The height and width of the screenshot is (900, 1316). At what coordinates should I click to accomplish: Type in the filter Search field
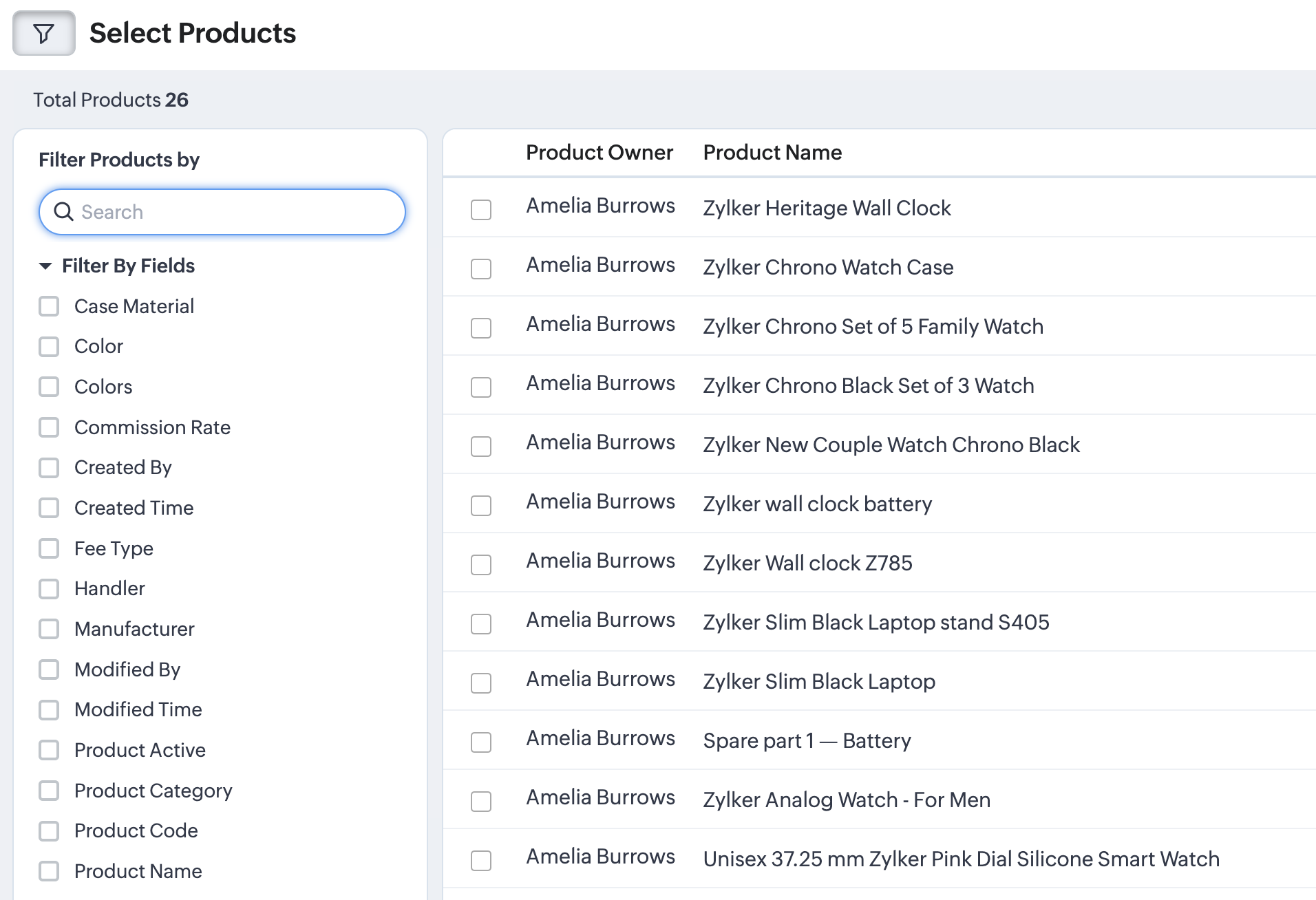click(x=234, y=212)
